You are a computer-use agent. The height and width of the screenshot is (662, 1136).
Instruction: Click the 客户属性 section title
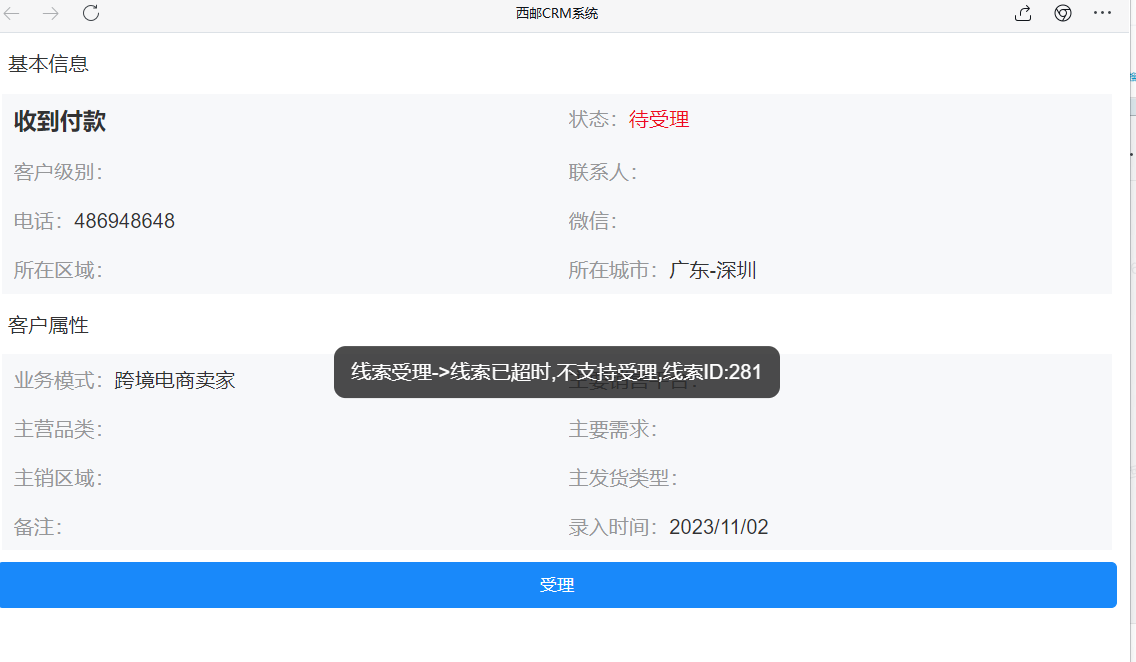(48, 325)
